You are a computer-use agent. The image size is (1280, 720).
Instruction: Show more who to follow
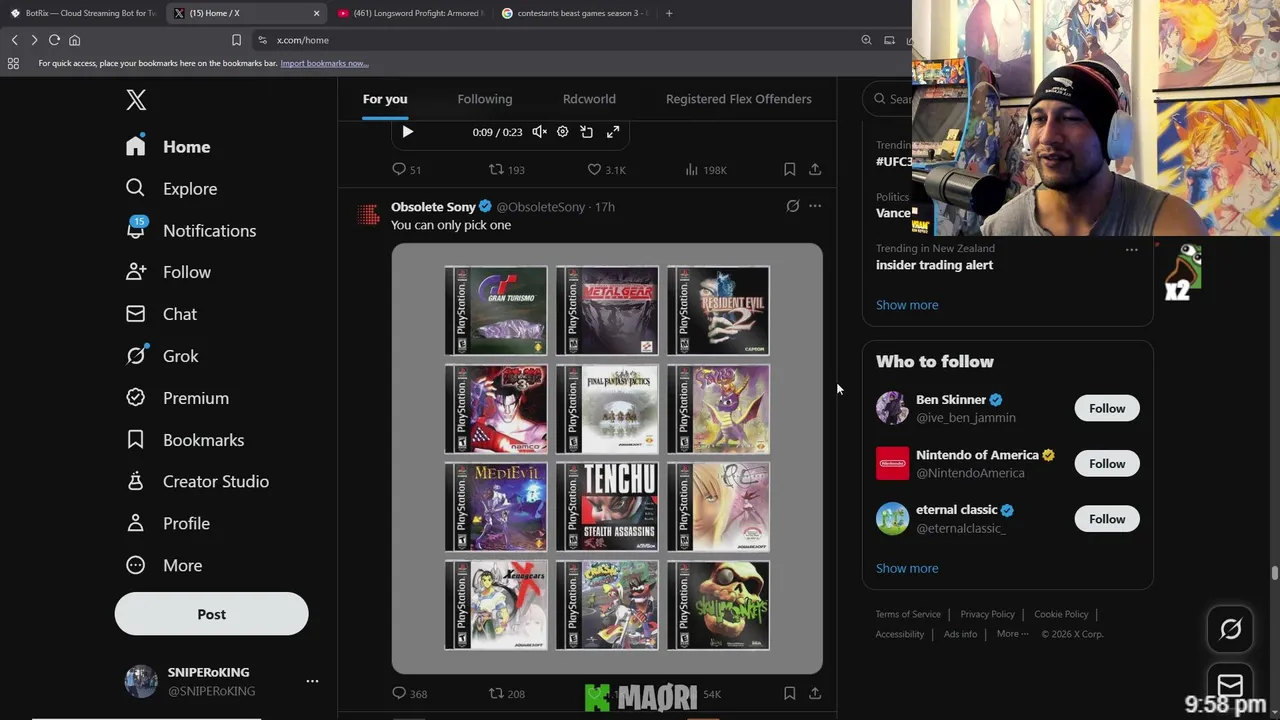[907, 568]
